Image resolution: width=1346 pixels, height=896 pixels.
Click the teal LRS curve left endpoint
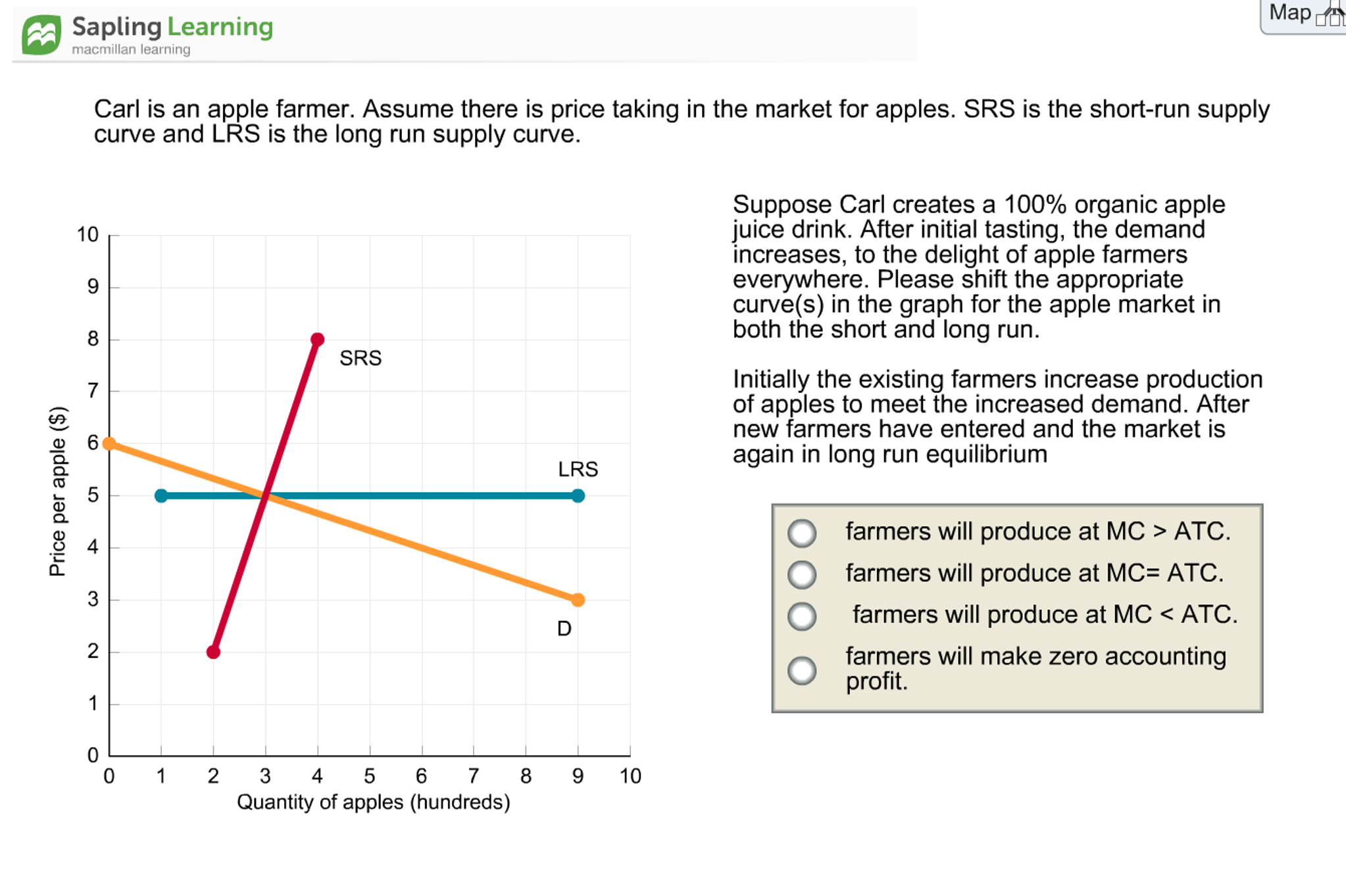tap(161, 495)
